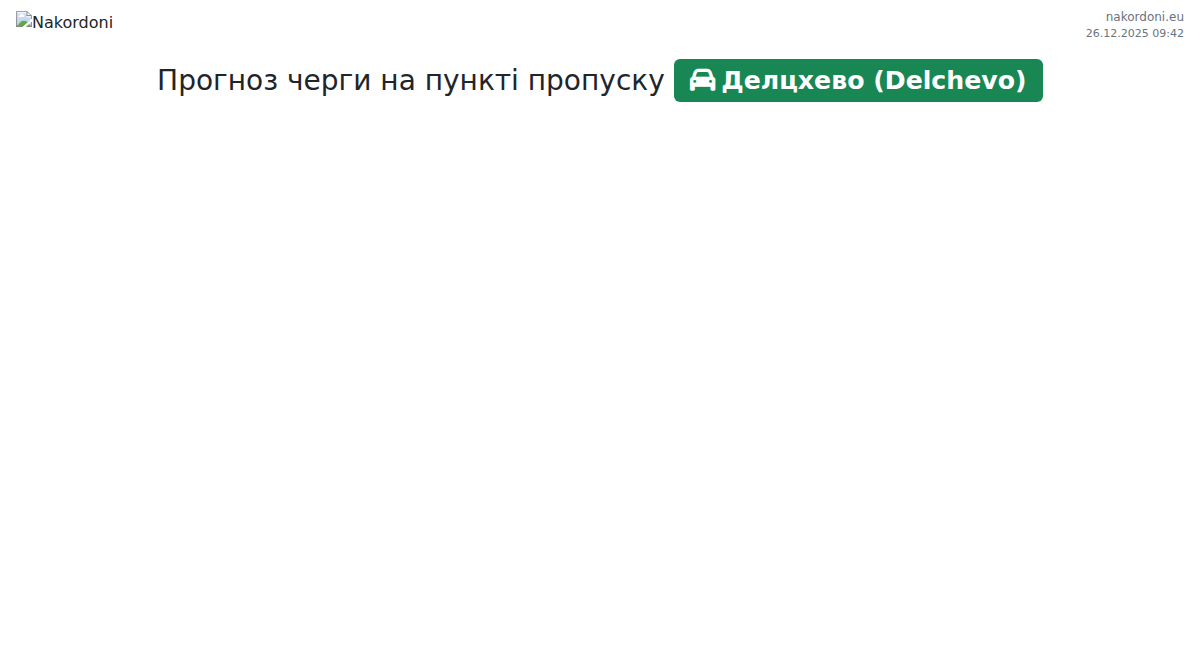Click the empty chart area below the heading
The image size is (1200, 651).
pos(600,370)
